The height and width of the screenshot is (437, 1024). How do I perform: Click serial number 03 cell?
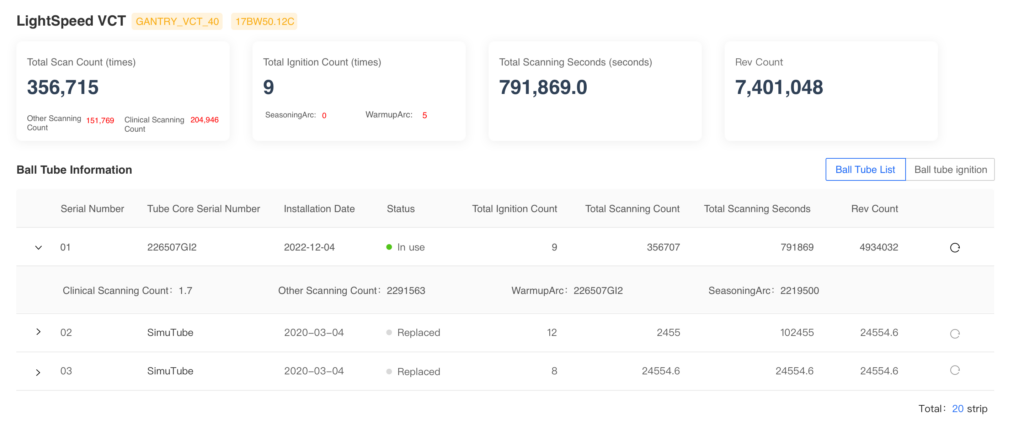tap(66, 371)
